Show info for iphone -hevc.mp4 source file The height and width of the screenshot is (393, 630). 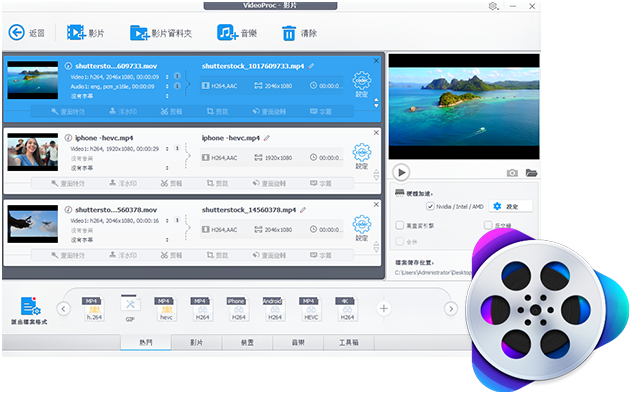click(x=68, y=138)
